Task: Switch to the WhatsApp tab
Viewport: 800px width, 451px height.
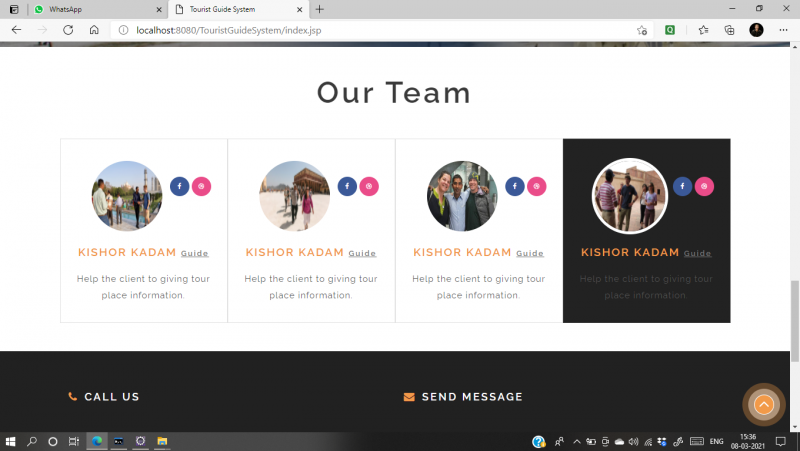Action: [97, 9]
